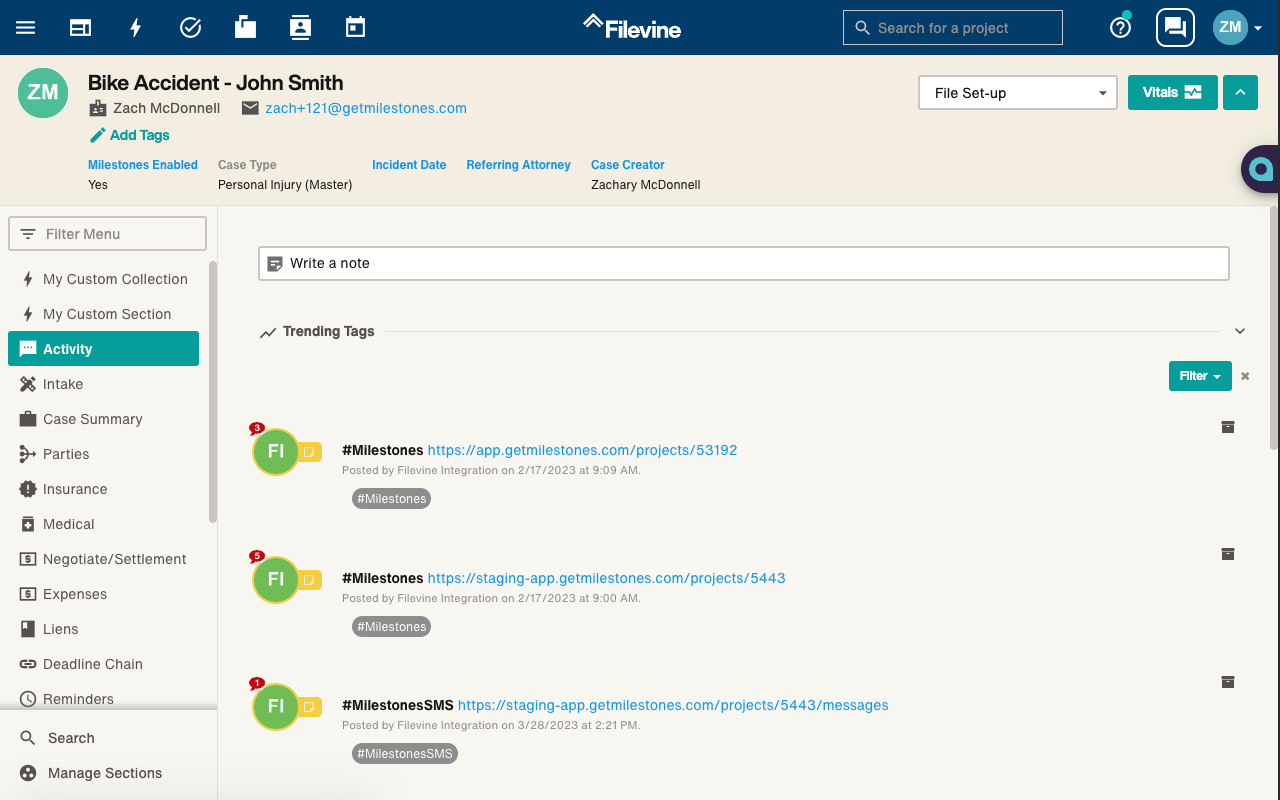Image resolution: width=1280 pixels, height=800 pixels.
Task: Select the Activity section
Action: (x=104, y=349)
